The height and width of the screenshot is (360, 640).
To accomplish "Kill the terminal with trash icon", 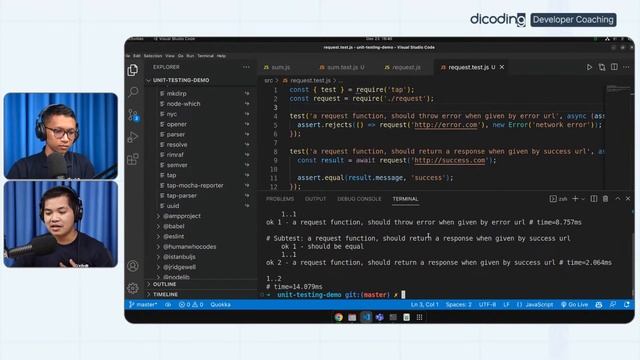I will tap(606, 199).
